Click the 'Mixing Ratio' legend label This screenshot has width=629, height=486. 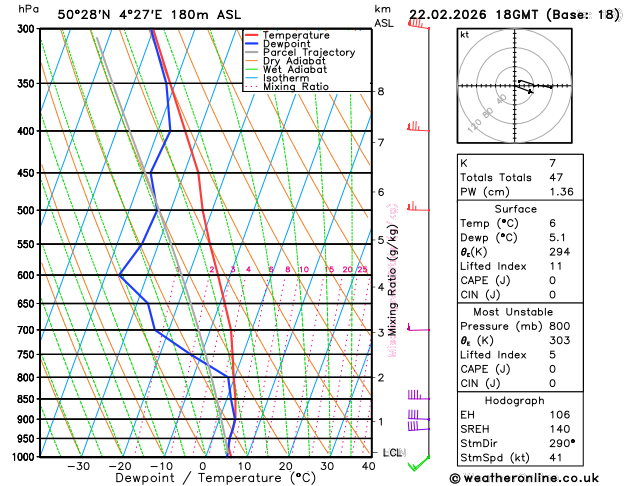(x=296, y=87)
